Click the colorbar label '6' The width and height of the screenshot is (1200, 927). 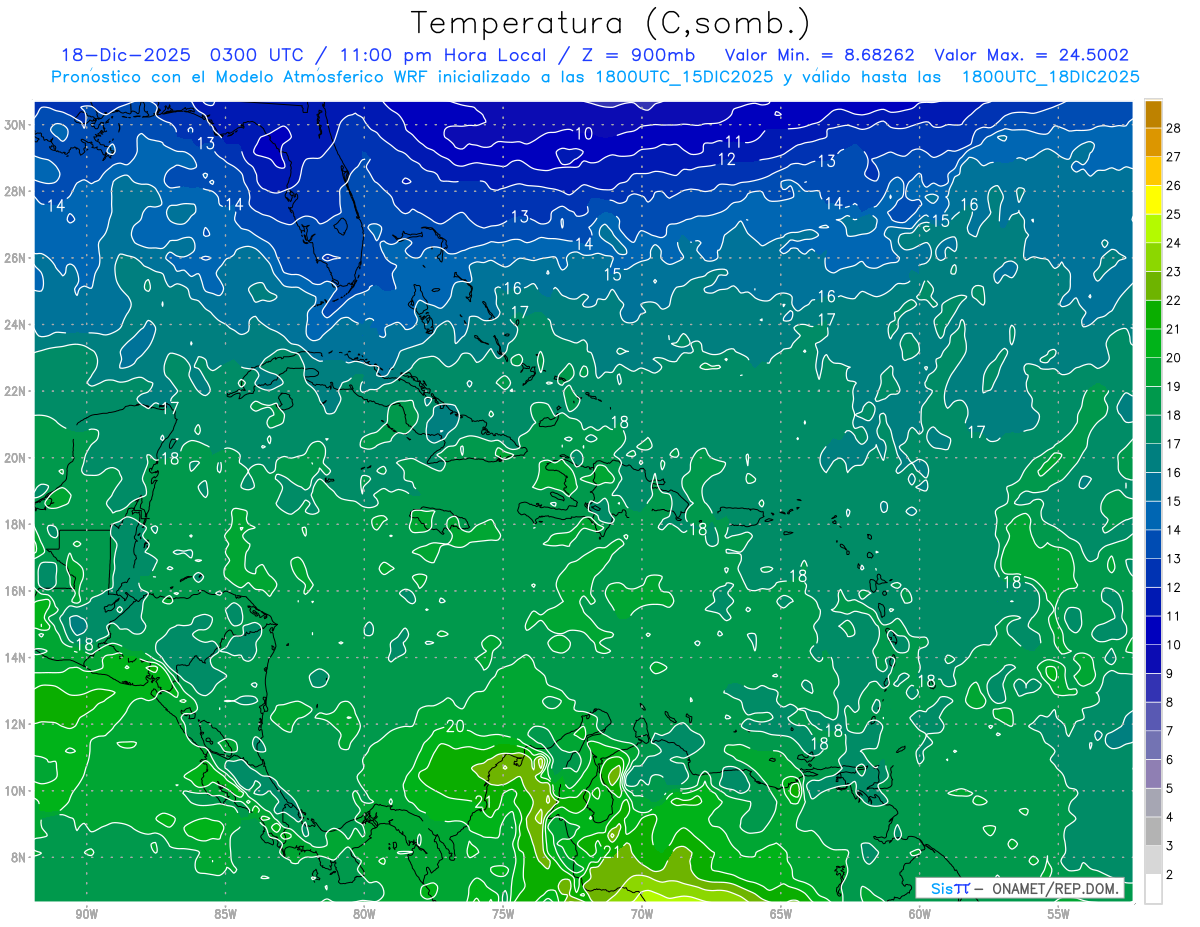[1169, 760]
